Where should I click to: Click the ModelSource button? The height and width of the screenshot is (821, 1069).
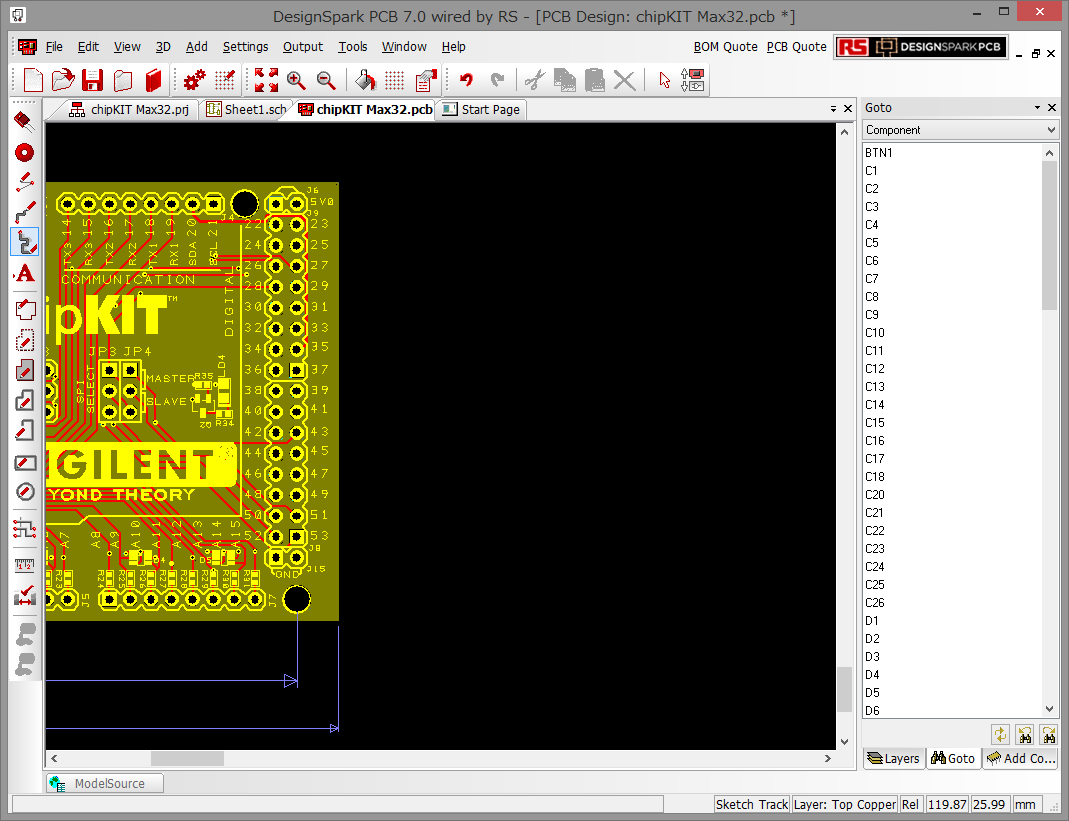104,783
